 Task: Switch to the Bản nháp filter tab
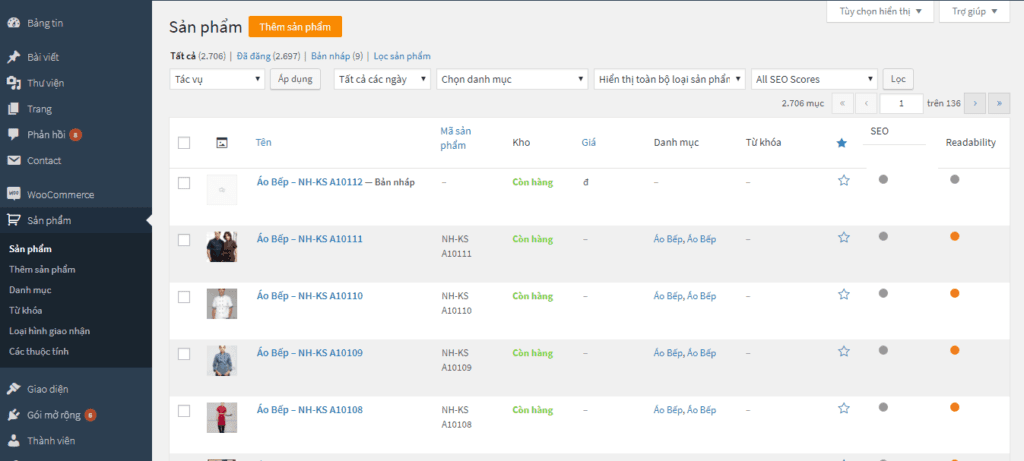coord(337,56)
